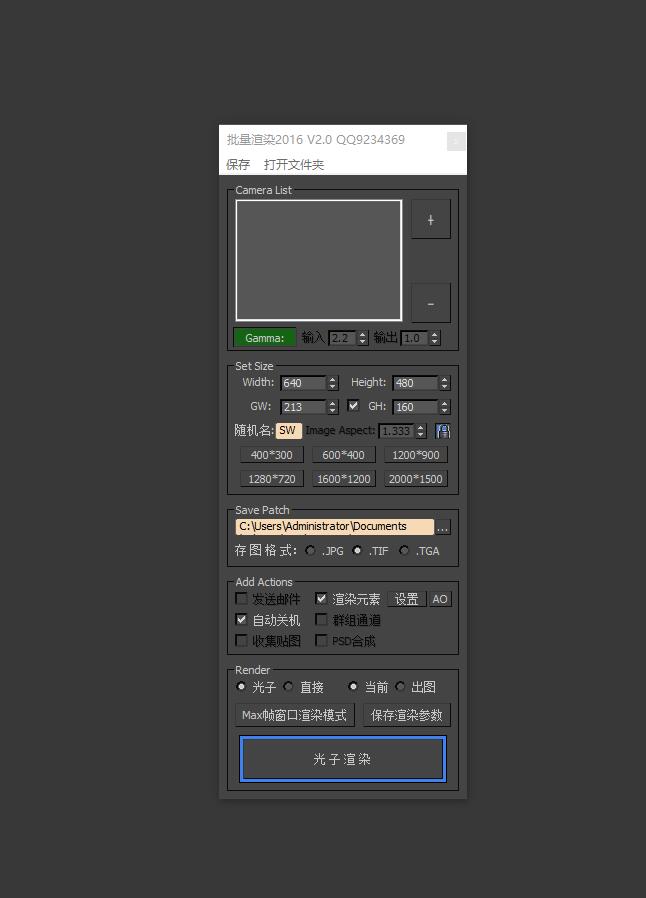Select the 直接 render radio button
This screenshot has width=646, height=898.
289,686
